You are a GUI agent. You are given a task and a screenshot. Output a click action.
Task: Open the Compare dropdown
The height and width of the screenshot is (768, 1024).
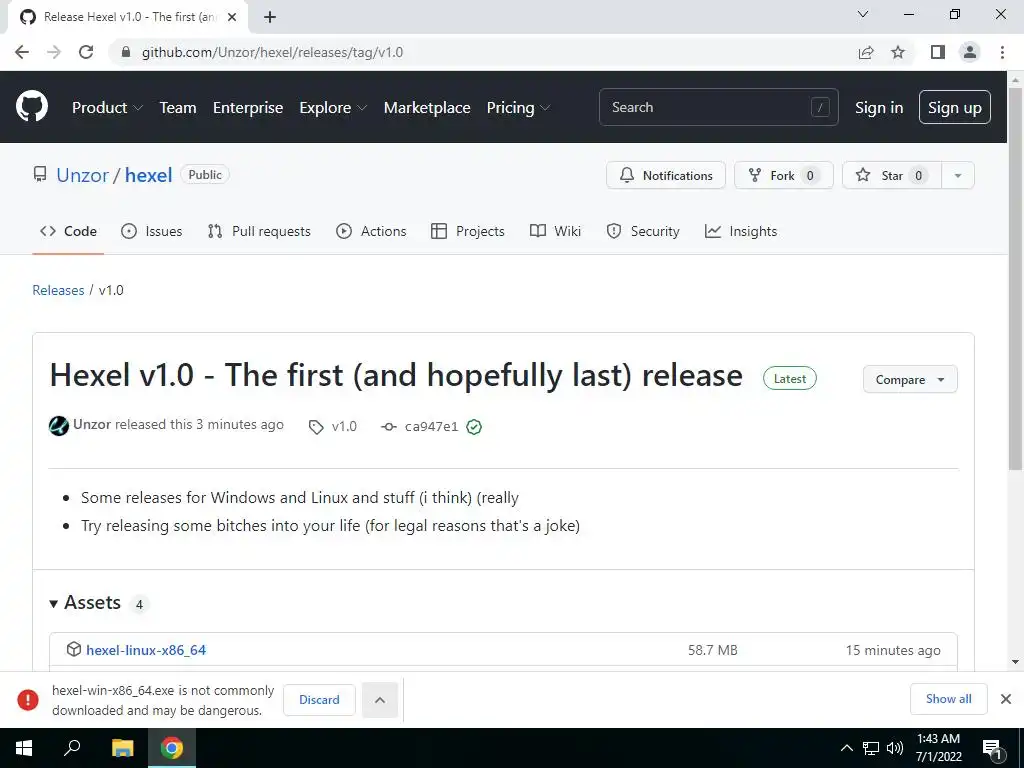[910, 379]
